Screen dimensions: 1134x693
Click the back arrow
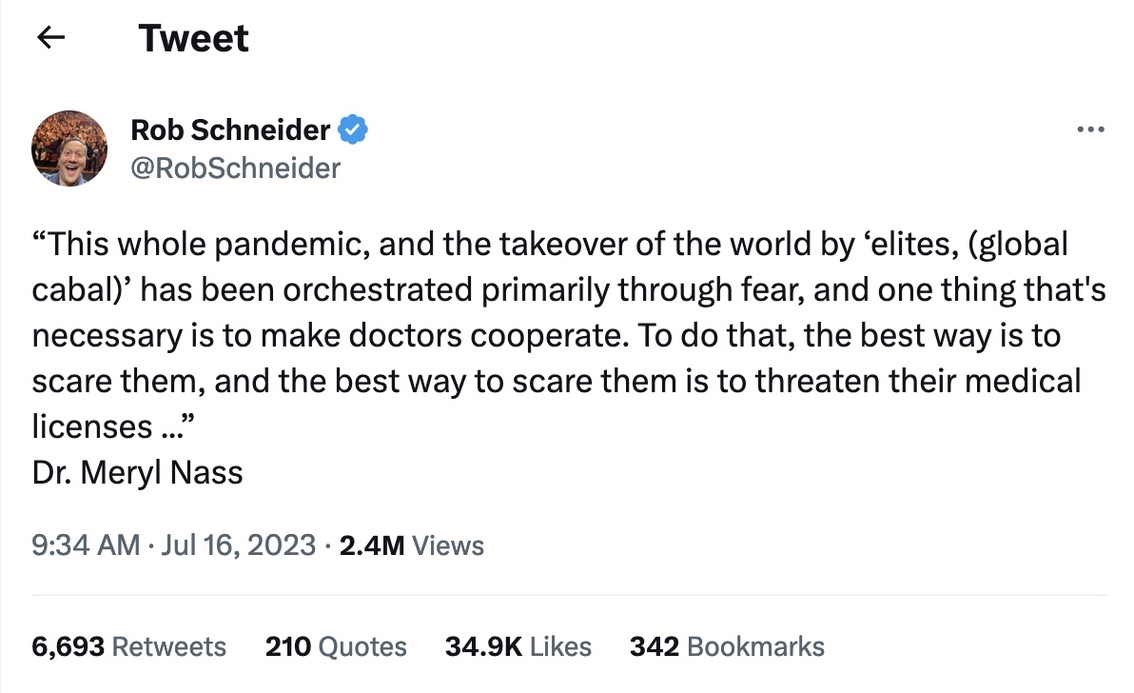pos(50,38)
